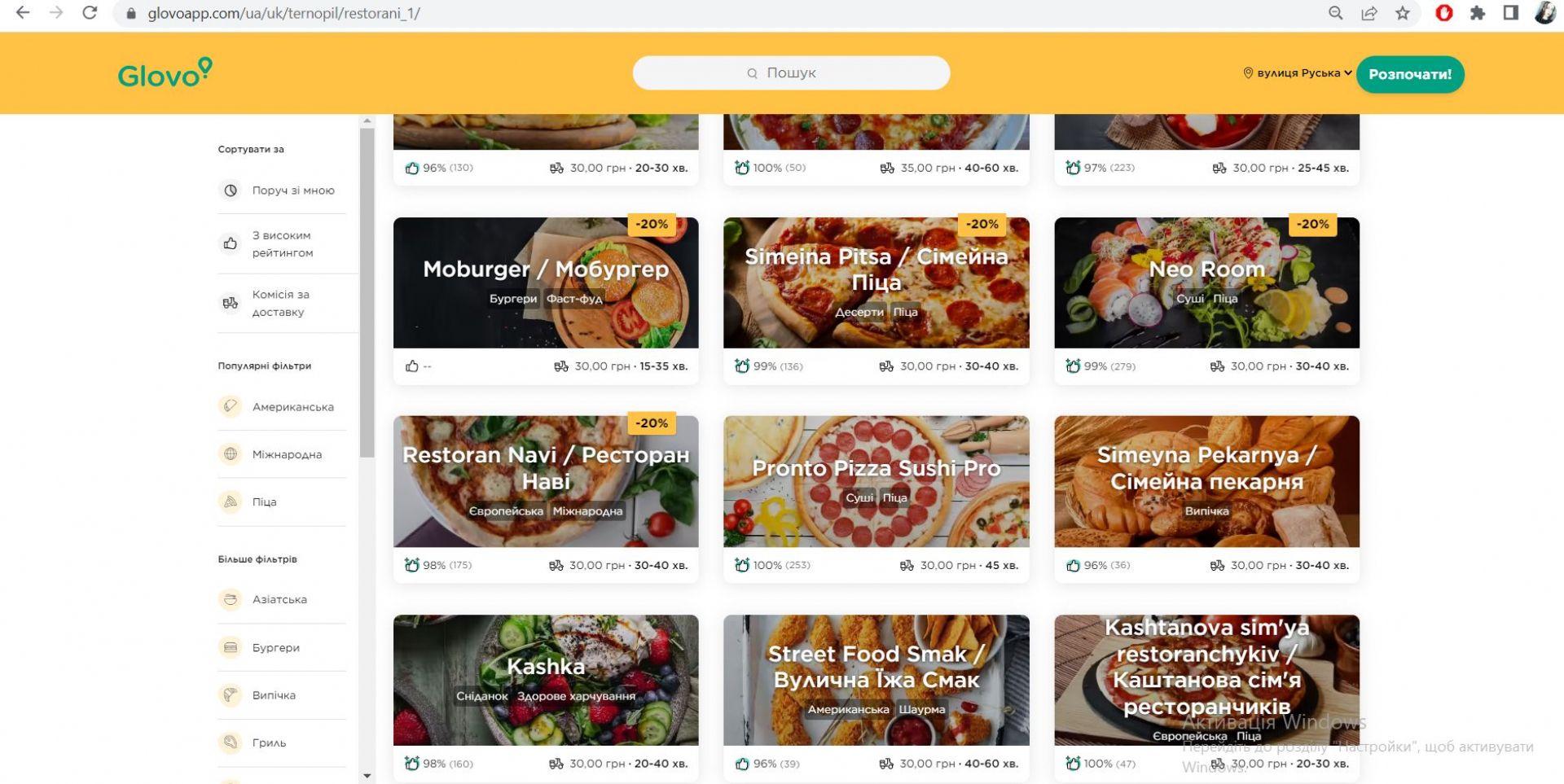Click scrollbar down arrow in filter sidebar
The height and width of the screenshot is (784, 1564).
click(367, 777)
